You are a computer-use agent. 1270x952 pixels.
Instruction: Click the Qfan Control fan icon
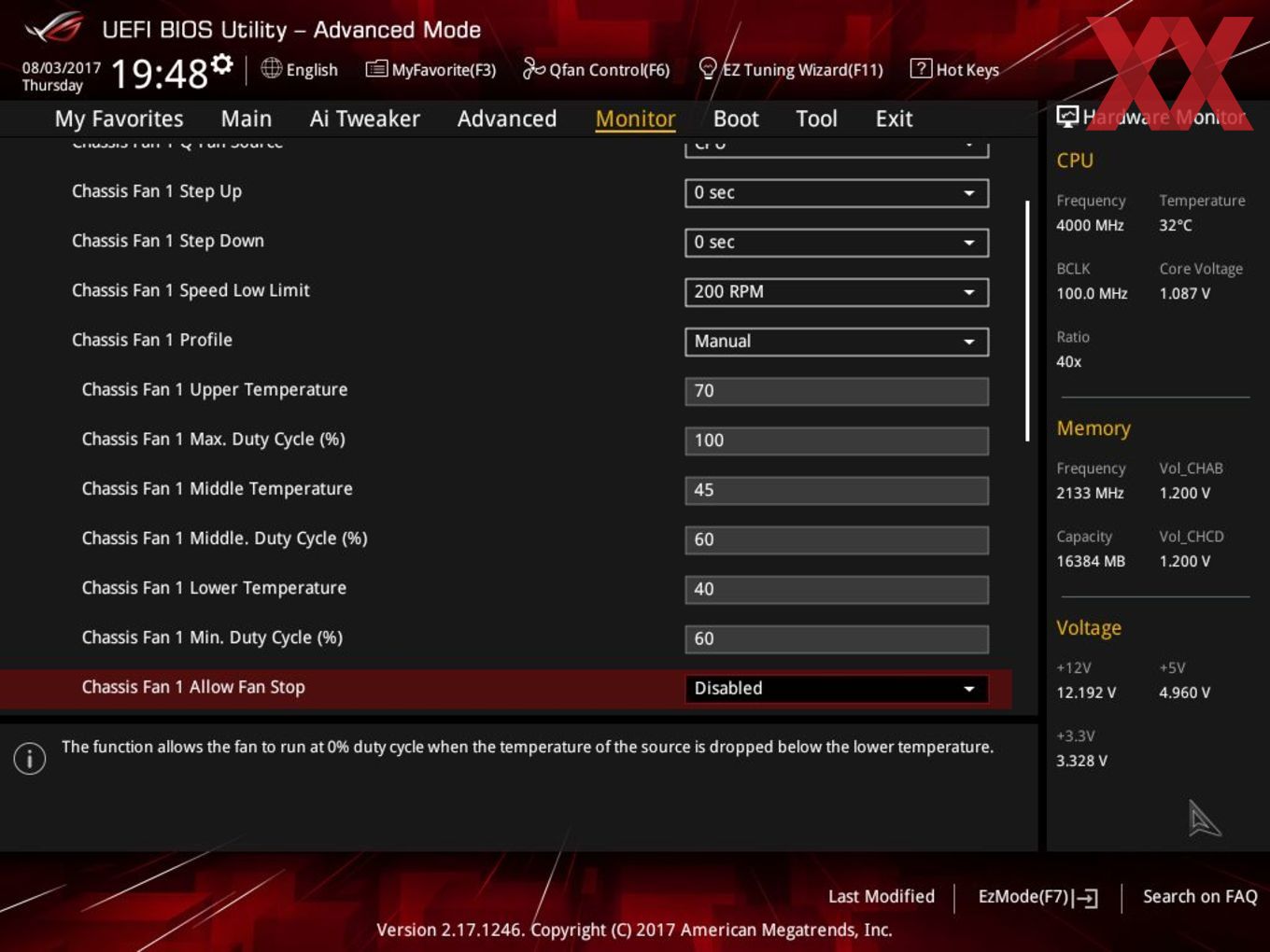click(533, 68)
